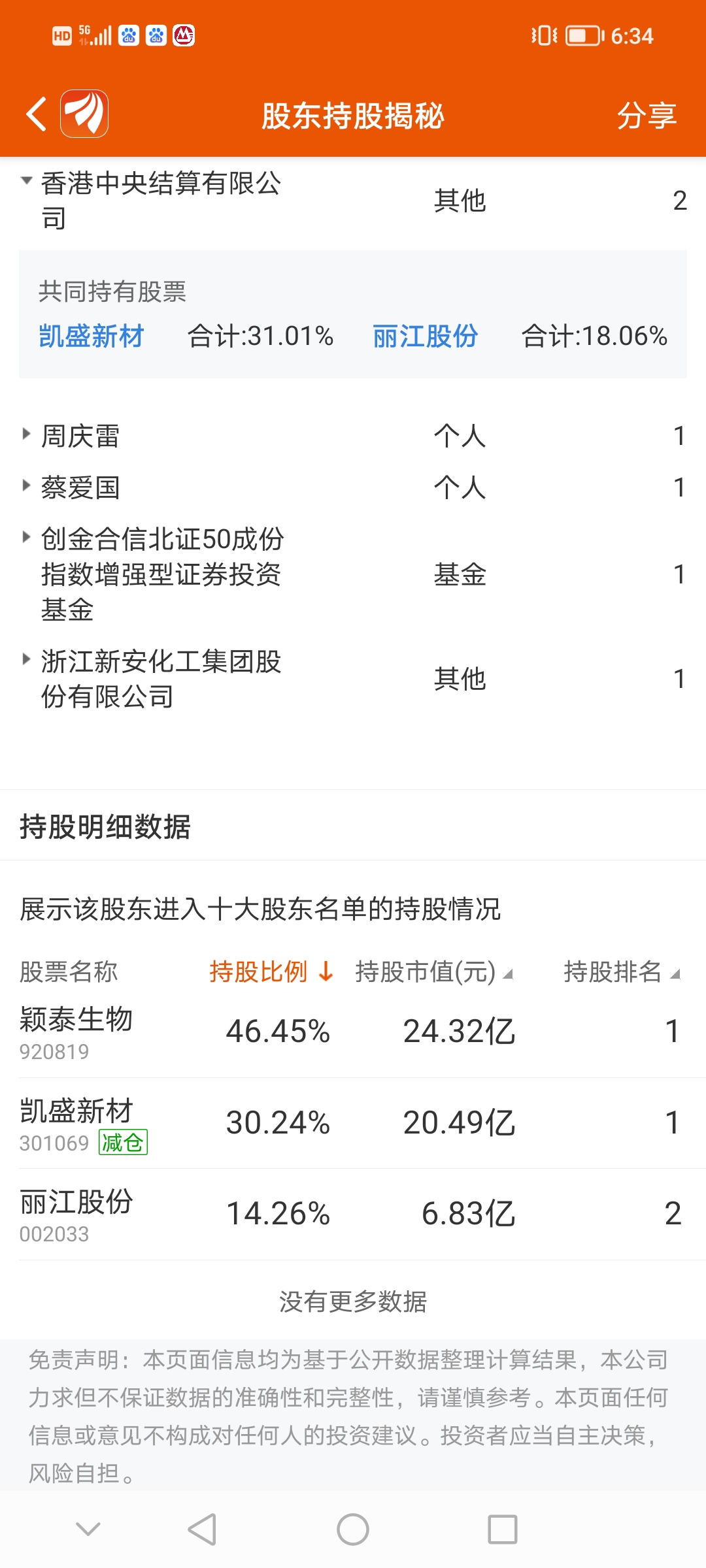Viewport: 706px width, 1568px height.
Task: Sort by 持股排名 arrow icon
Action: tap(676, 974)
